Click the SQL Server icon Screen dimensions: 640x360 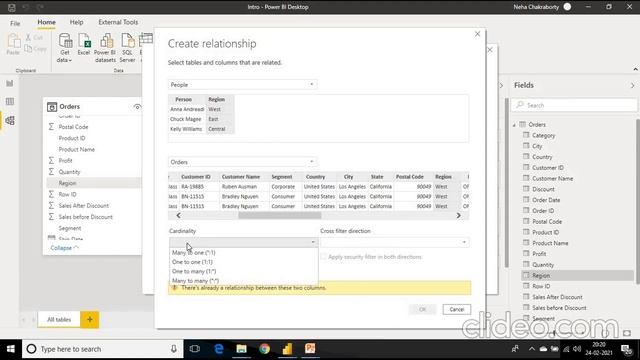[x=127, y=41]
